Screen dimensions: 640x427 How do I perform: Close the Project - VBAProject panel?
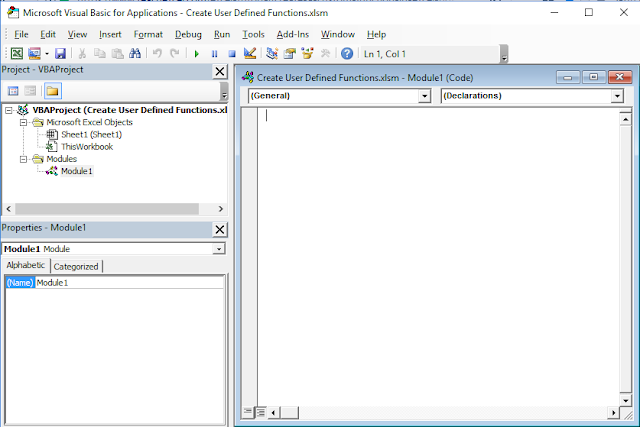[x=220, y=71]
